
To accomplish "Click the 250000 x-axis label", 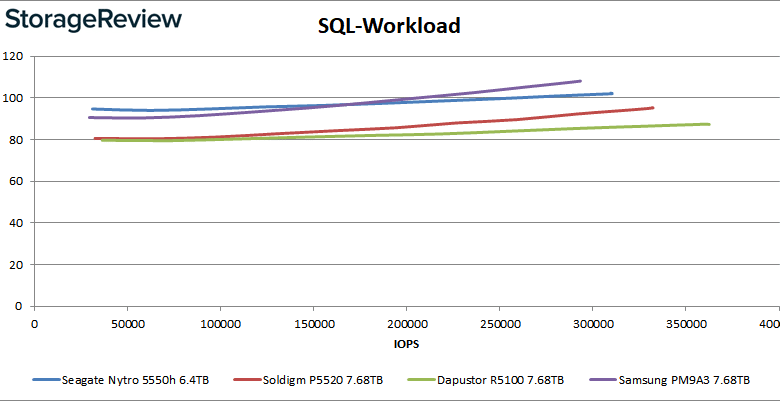I will tap(499, 324).
